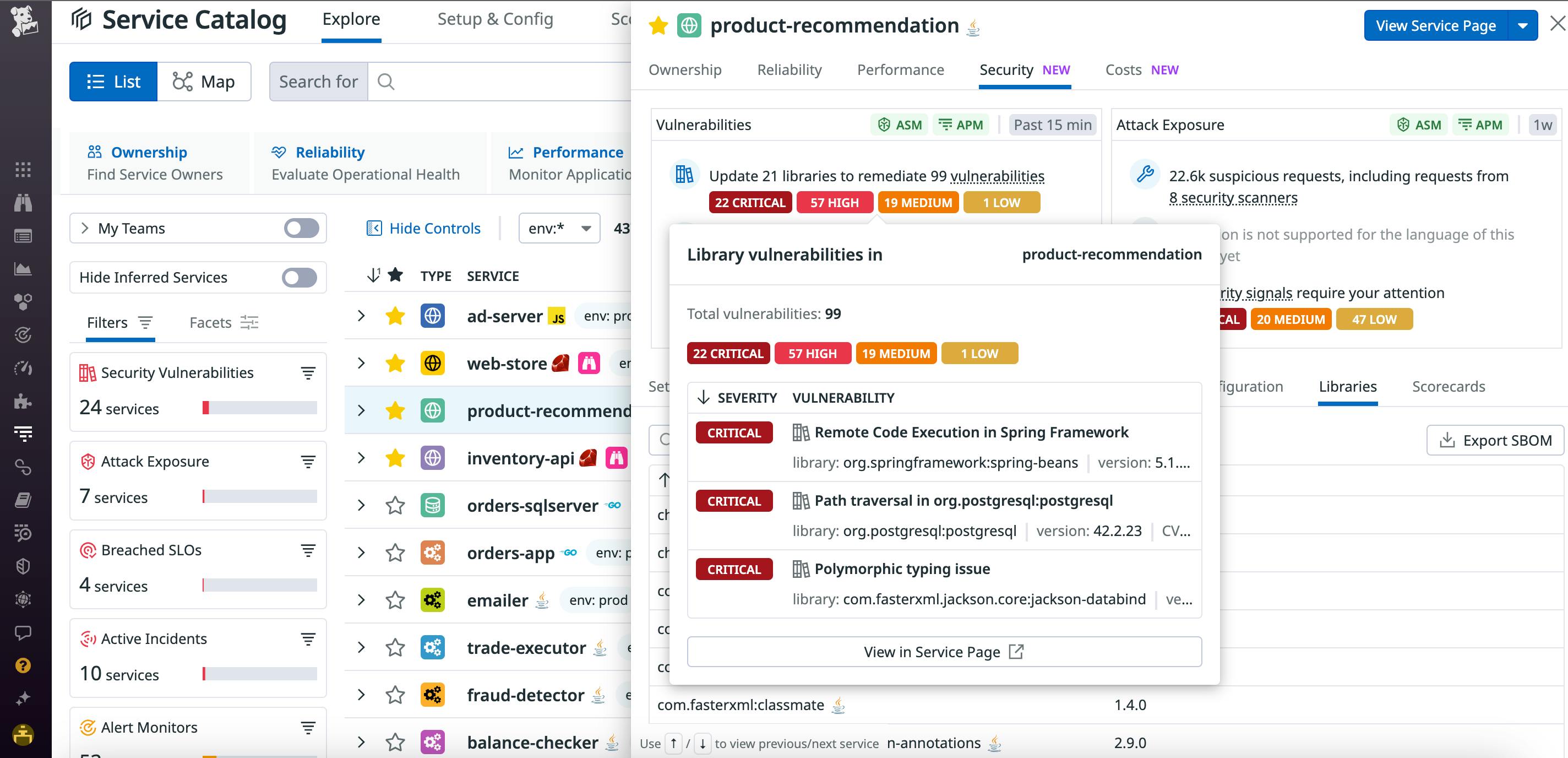This screenshot has width=1568, height=758.
Task: Star the orders-sqlserver service
Action: tap(396, 505)
